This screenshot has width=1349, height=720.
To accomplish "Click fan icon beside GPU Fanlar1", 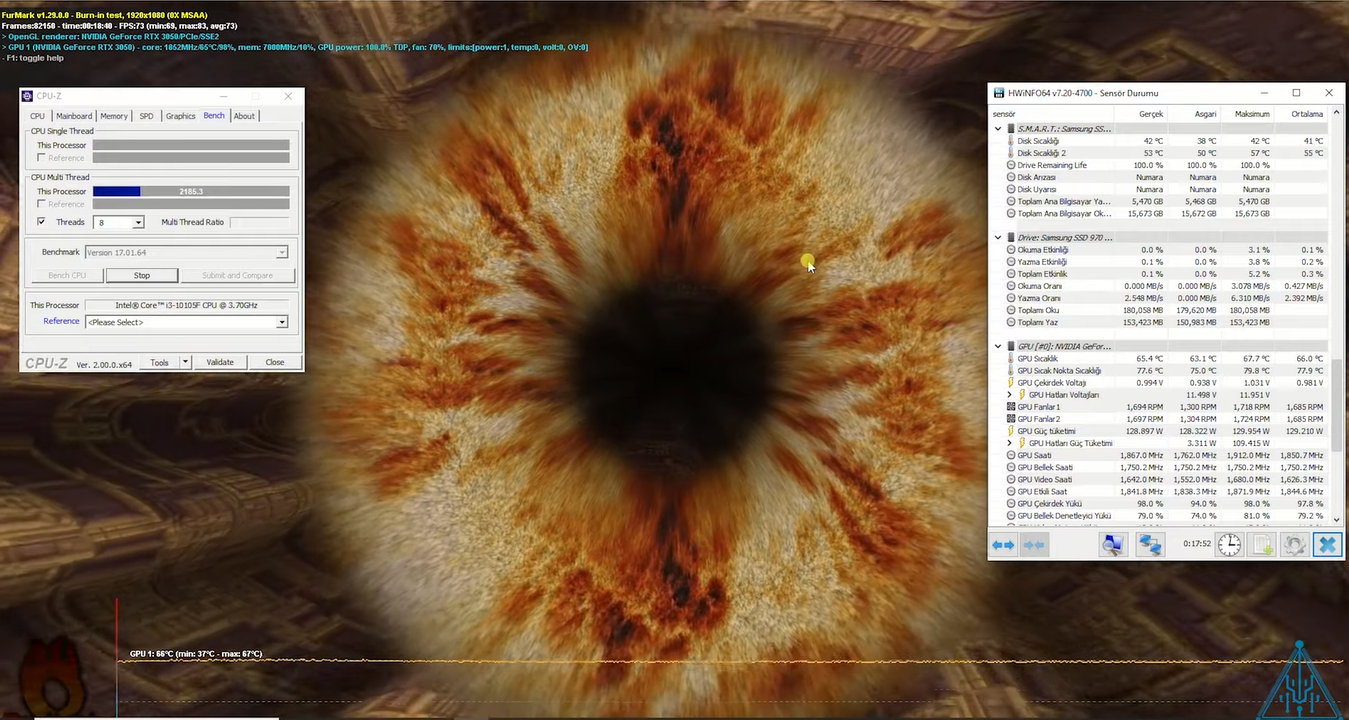I will pos(1011,407).
